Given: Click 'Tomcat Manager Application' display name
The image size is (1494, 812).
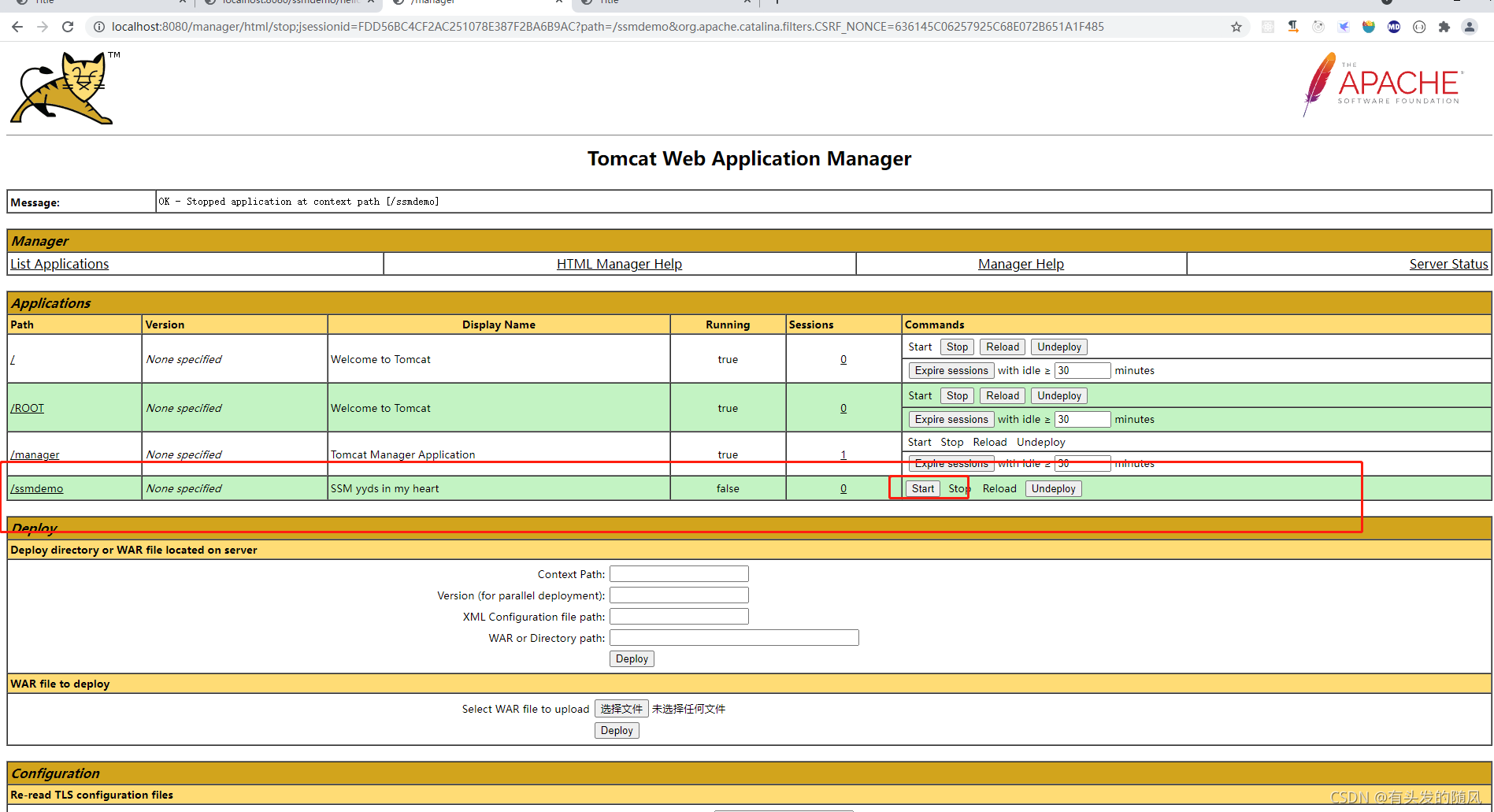Looking at the screenshot, I should coord(402,454).
